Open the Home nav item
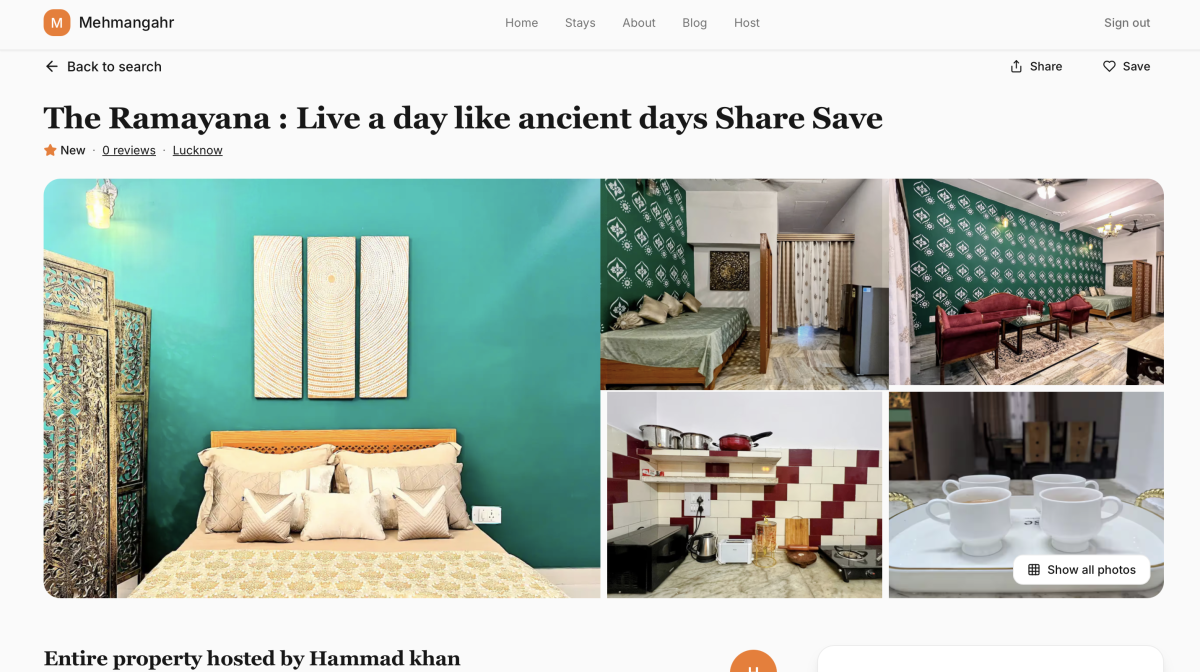 coord(521,23)
